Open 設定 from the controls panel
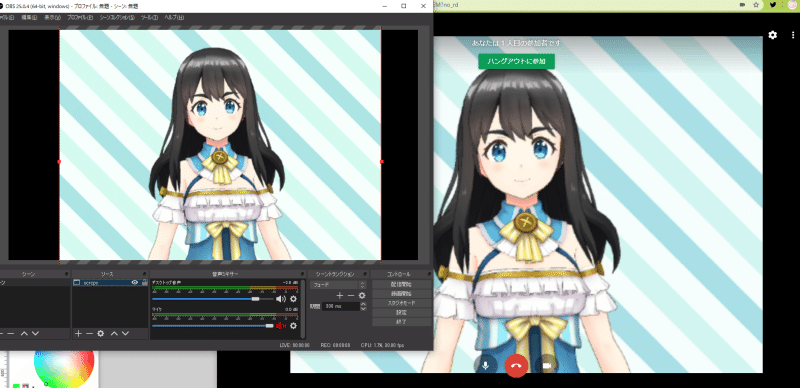This screenshot has height=388, width=800. [402, 312]
